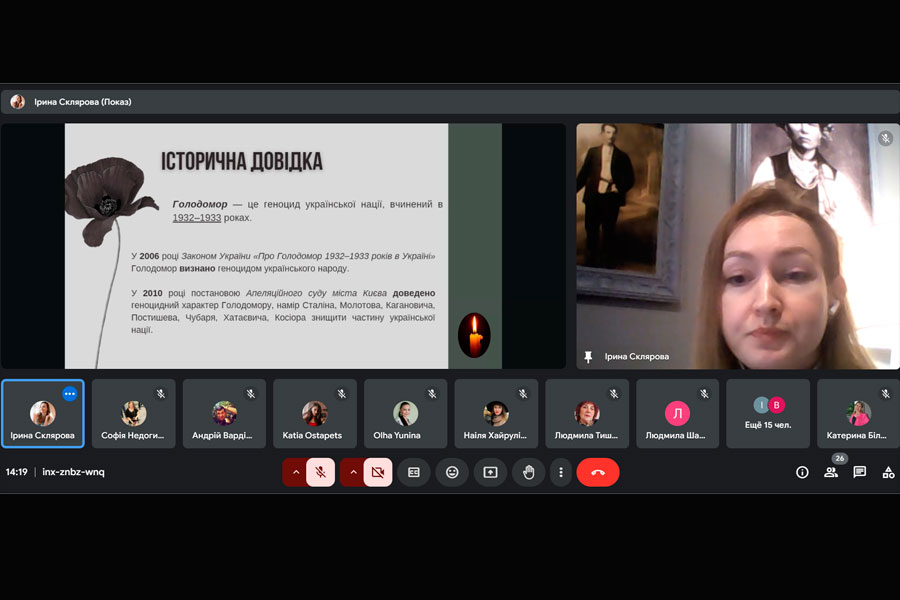Viewport: 900px width, 600px height.
Task: Click the meeting time 14:19
Action: click(x=17, y=472)
